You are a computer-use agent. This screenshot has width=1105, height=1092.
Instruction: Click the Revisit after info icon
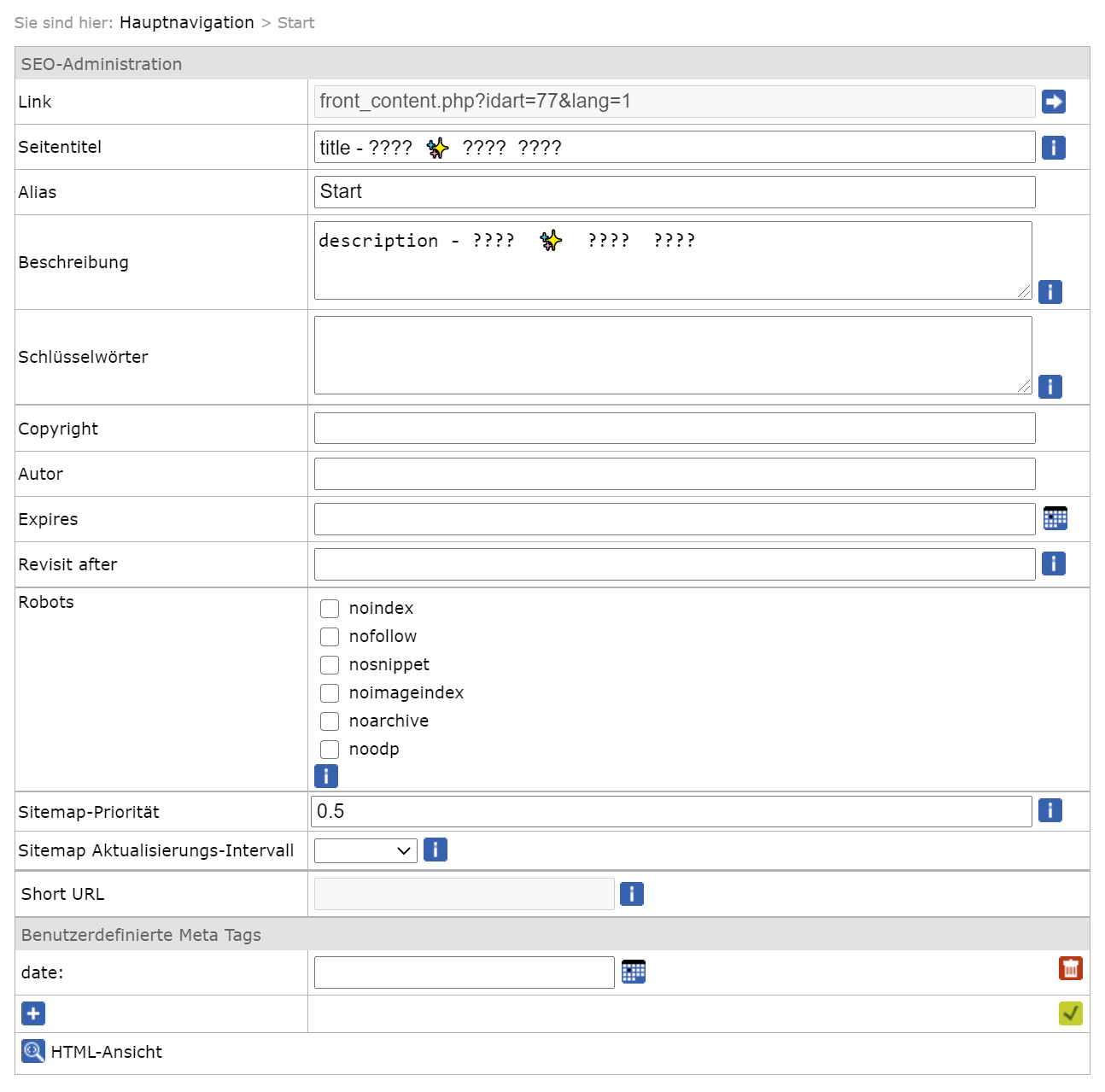[x=1053, y=564]
